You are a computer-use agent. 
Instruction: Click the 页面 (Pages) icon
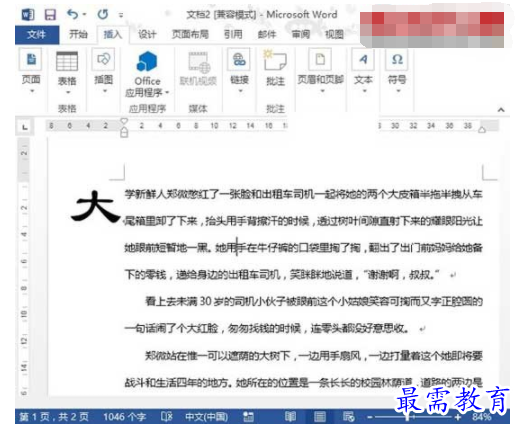[x=31, y=59]
